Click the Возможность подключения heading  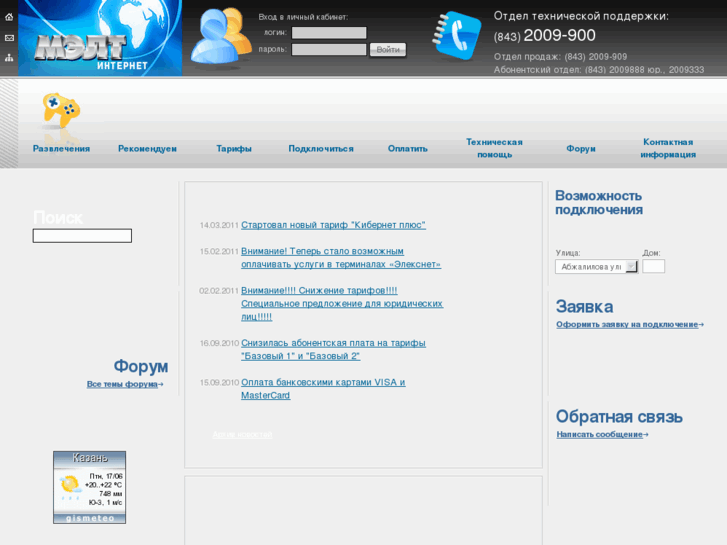pos(599,203)
